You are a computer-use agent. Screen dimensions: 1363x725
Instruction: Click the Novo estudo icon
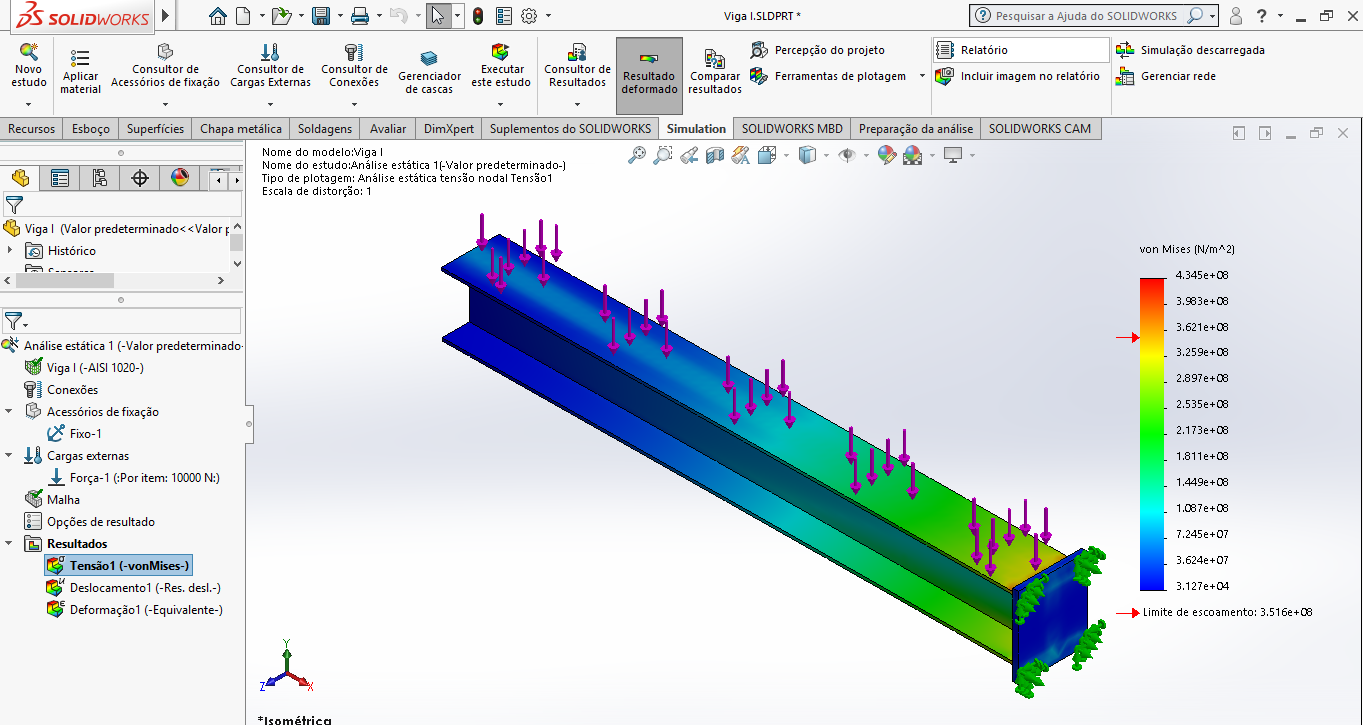tap(29, 55)
